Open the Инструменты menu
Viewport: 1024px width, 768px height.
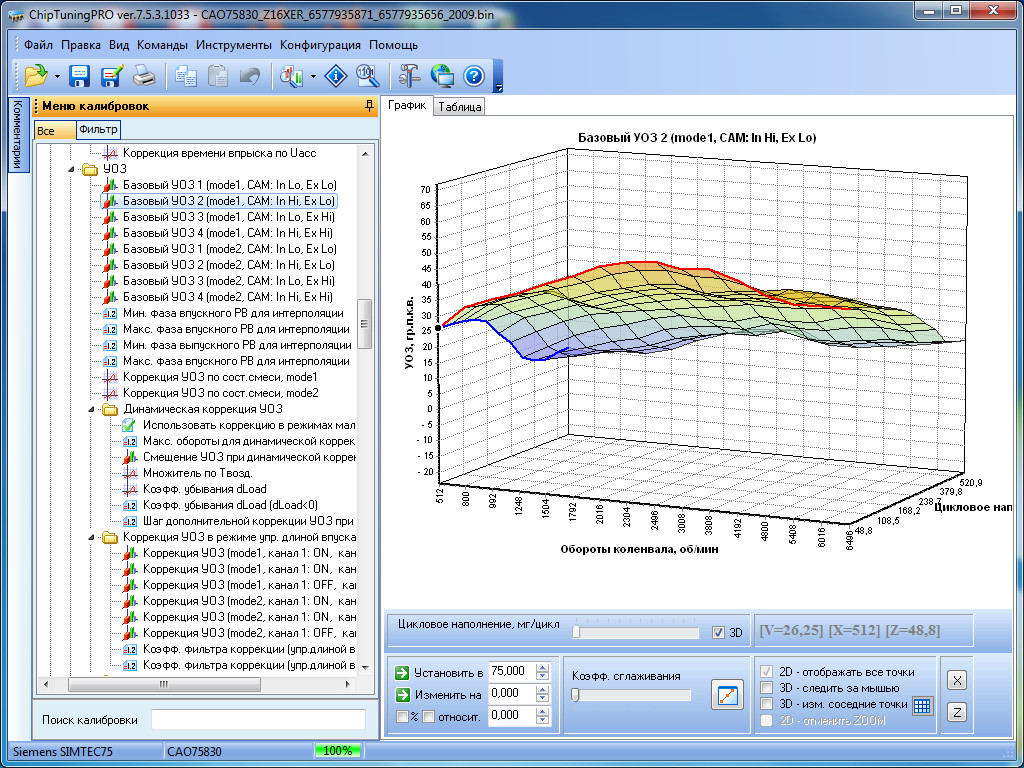pyautogui.click(x=233, y=45)
